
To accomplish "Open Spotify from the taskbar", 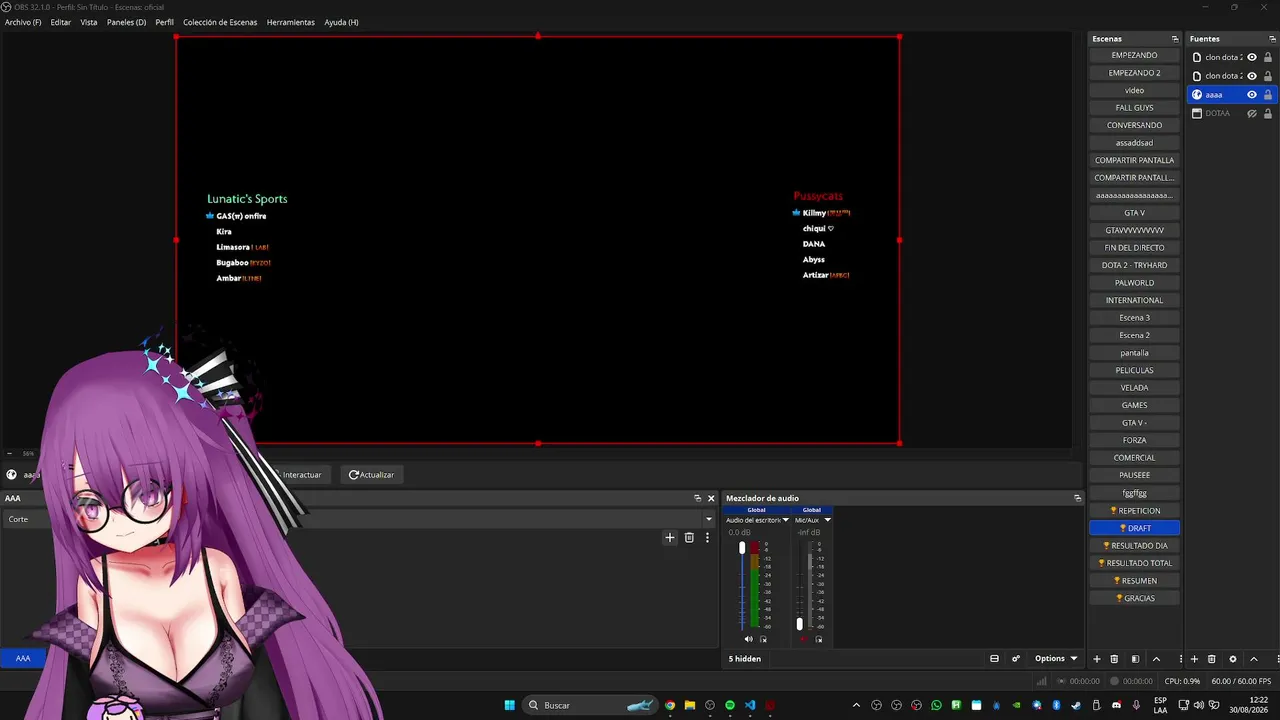I will pos(730,705).
